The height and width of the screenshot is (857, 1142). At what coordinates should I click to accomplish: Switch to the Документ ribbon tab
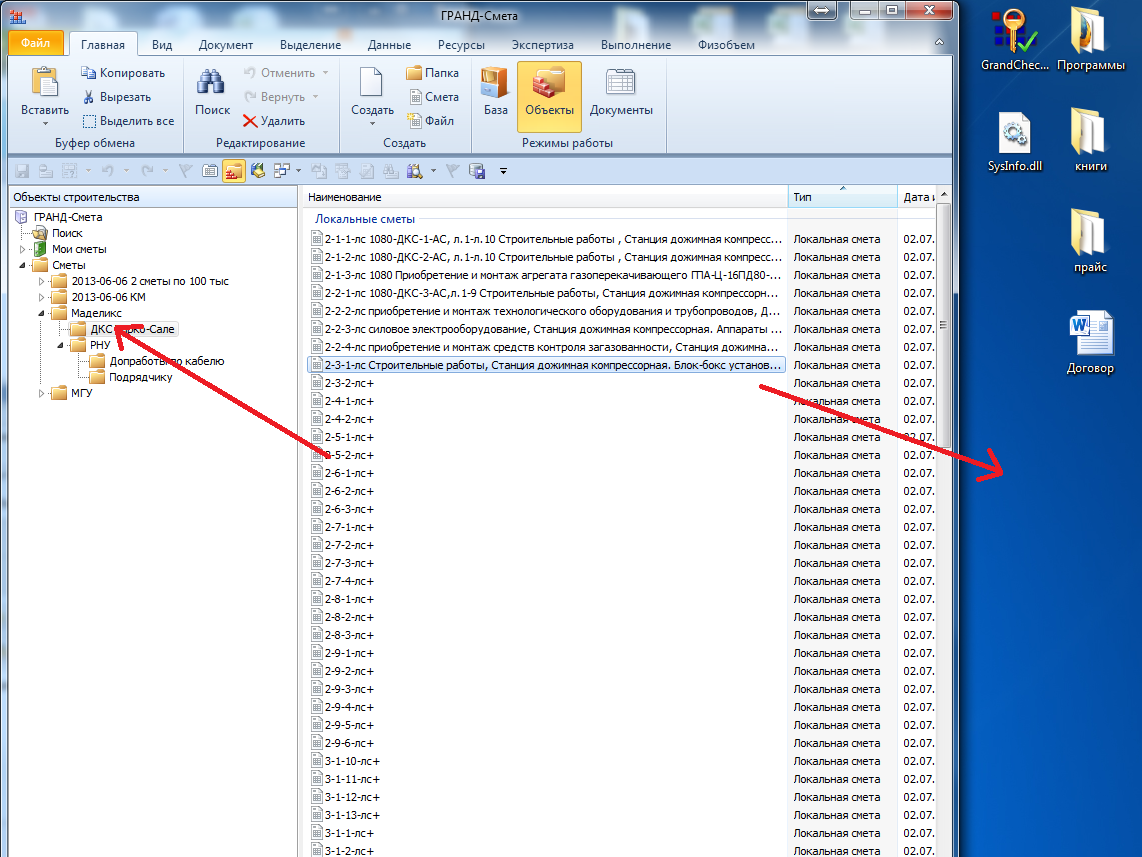(226, 44)
